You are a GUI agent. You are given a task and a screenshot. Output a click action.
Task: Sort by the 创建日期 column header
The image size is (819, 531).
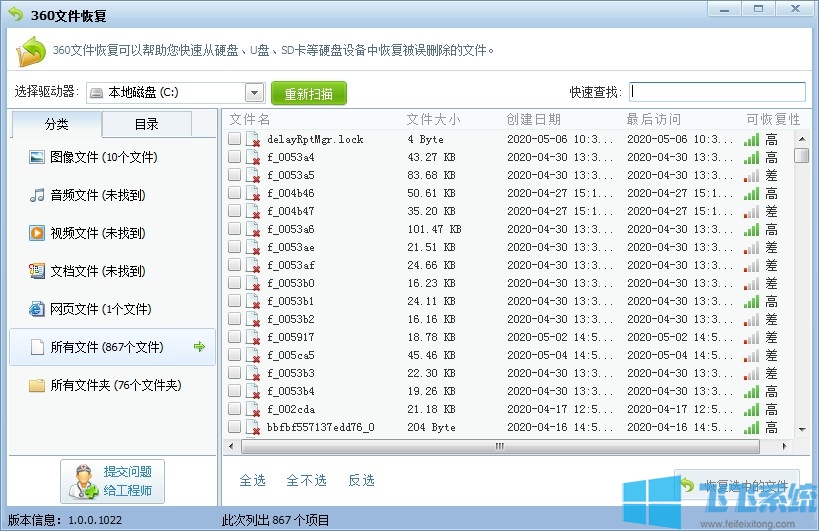(x=533, y=120)
